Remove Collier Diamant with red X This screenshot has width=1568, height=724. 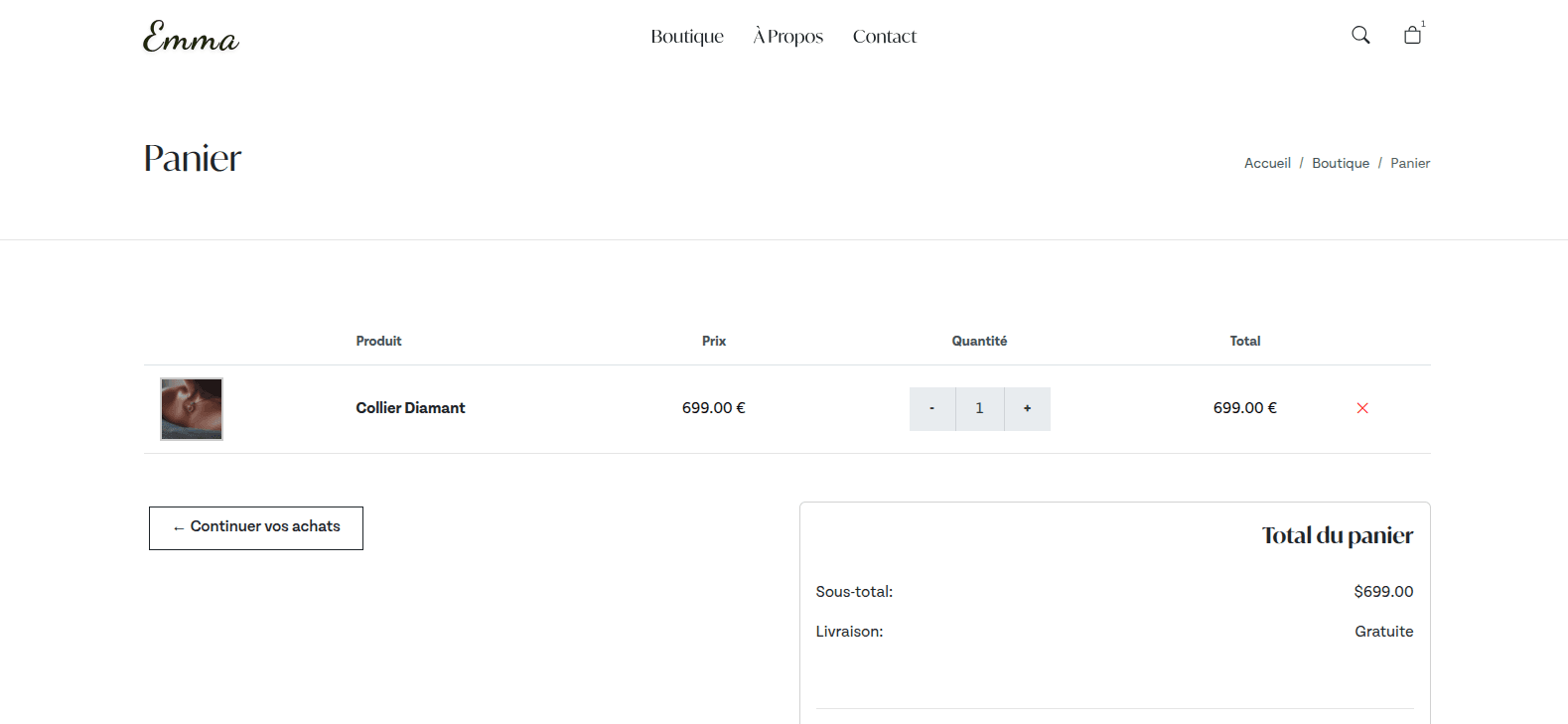point(1362,408)
